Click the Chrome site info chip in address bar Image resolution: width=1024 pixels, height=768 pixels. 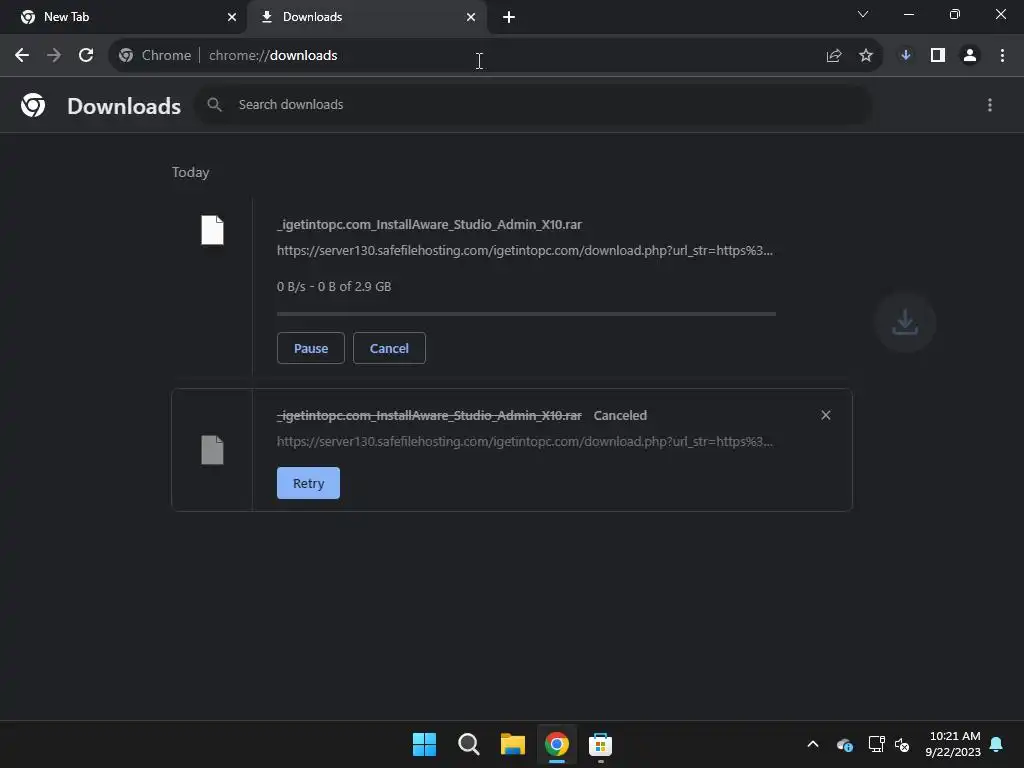pyautogui.click(x=155, y=56)
